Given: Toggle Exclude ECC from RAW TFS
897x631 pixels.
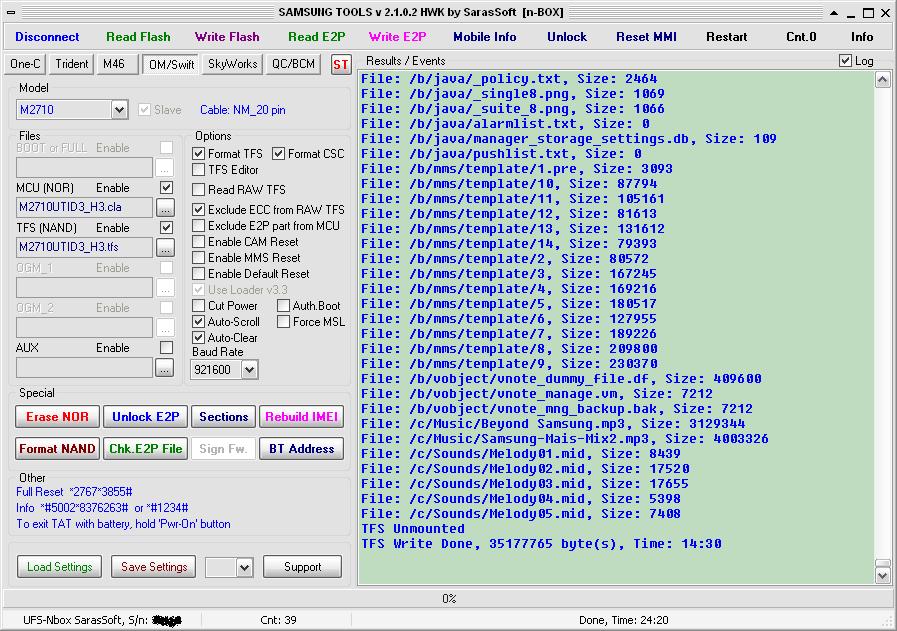Looking at the screenshot, I should tap(199, 209).
